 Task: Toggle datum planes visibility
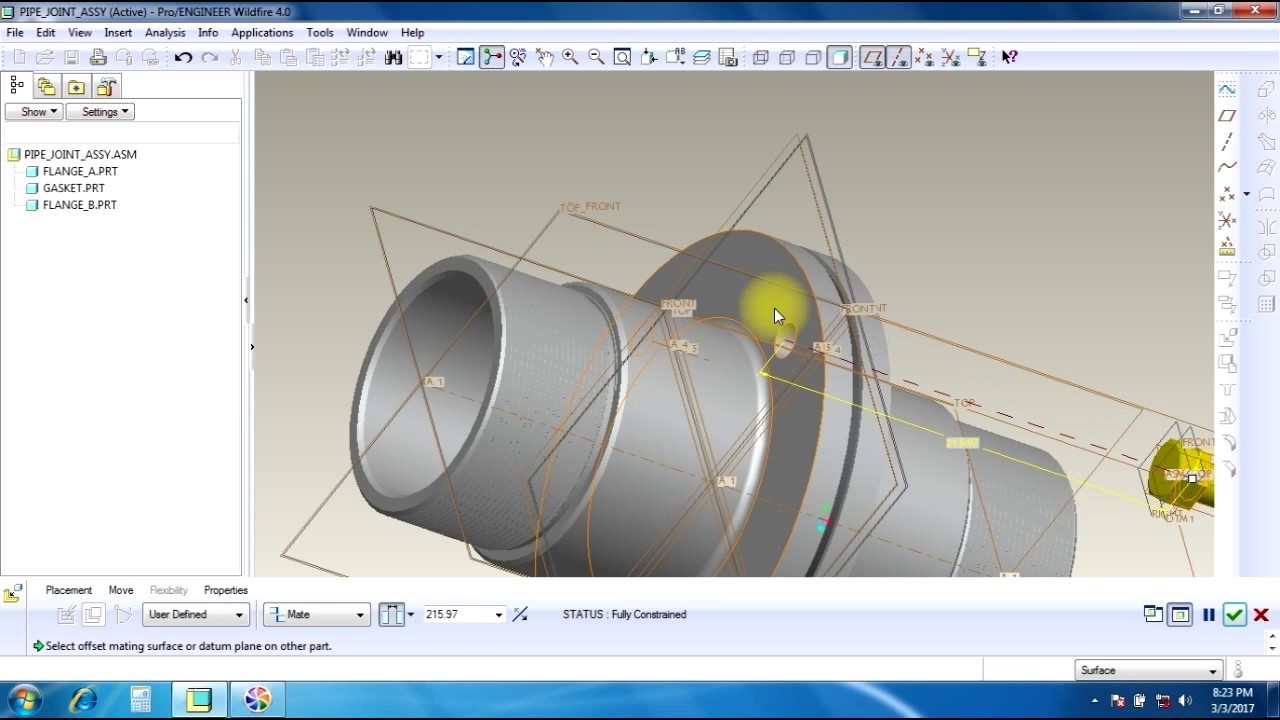point(872,57)
